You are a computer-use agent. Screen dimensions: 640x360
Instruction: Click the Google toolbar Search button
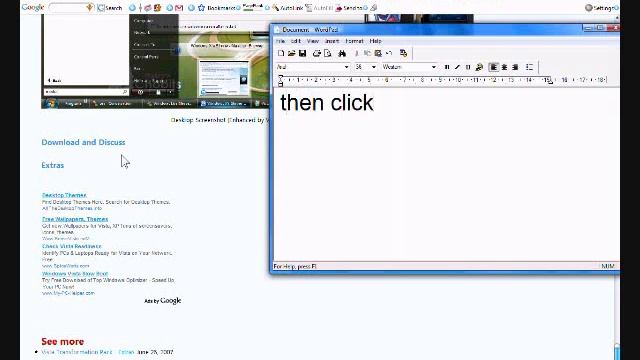[x=110, y=8]
